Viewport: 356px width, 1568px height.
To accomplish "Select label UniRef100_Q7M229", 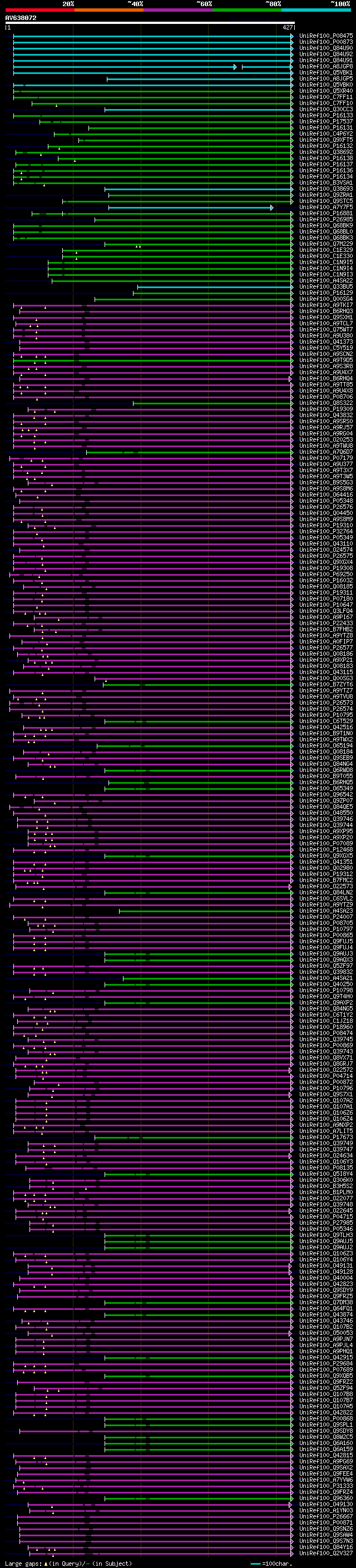I will [326, 244].
